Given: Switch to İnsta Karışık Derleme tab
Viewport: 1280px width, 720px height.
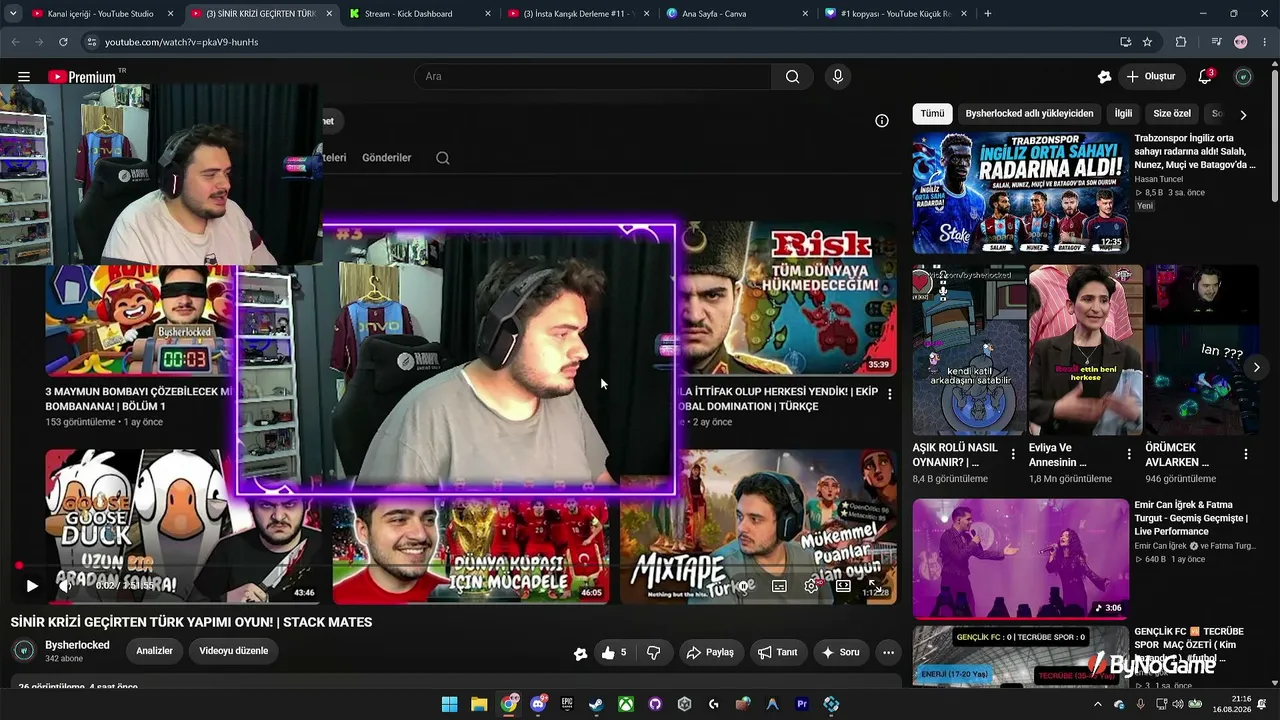Looking at the screenshot, I should (x=578, y=14).
